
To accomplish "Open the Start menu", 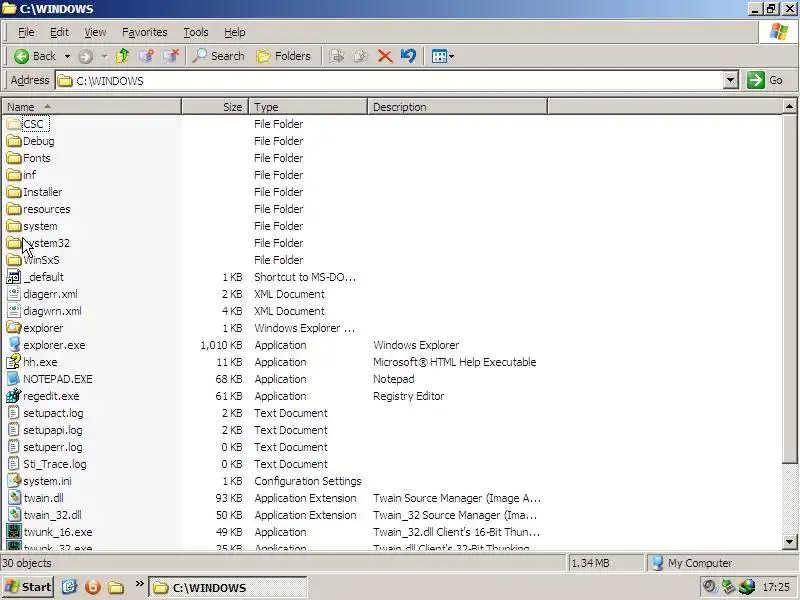I will pyautogui.click(x=28, y=587).
